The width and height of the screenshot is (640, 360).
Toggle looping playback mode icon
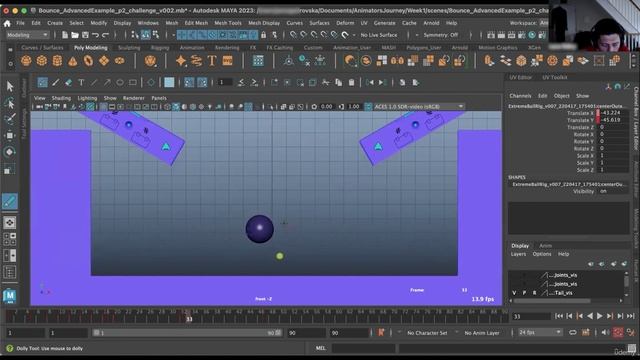click(x=573, y=333)
